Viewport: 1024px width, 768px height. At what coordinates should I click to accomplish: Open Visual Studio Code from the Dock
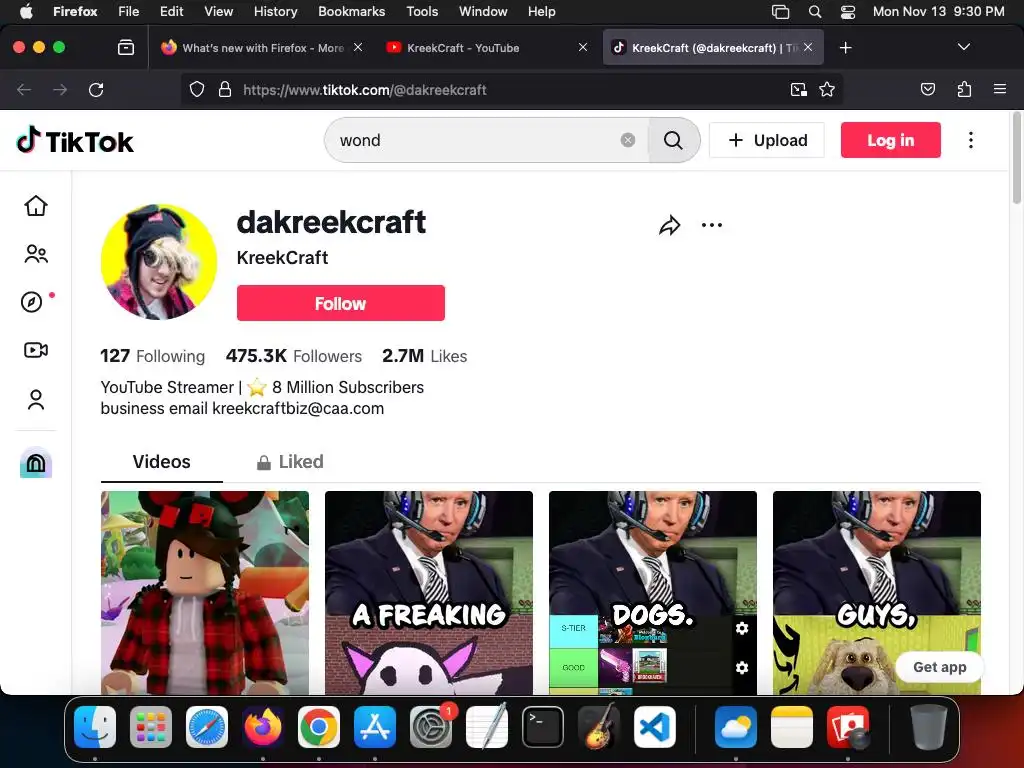tap(654, 727)
